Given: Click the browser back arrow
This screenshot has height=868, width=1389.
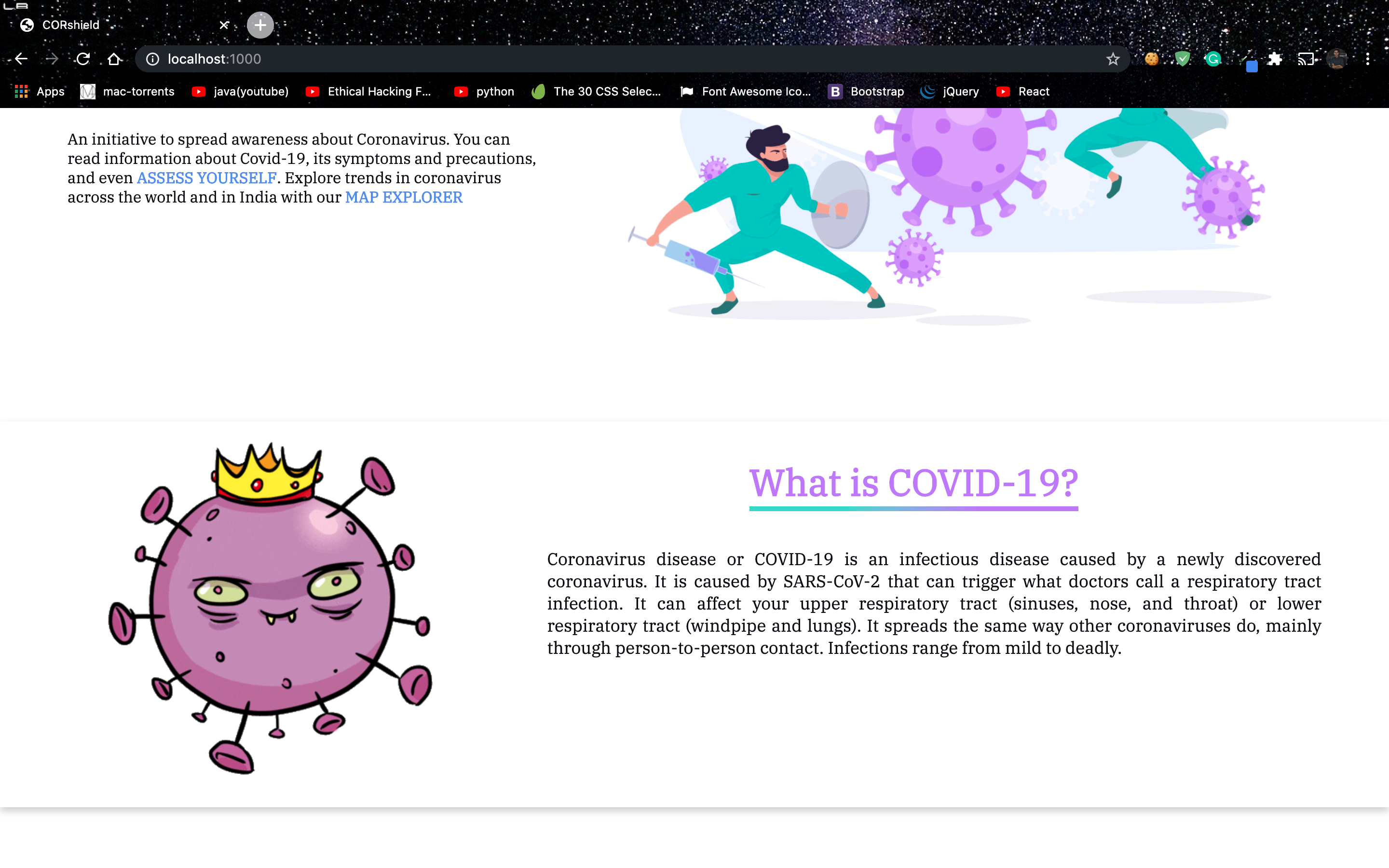Looking at the screenshot, I should (21, 59).
